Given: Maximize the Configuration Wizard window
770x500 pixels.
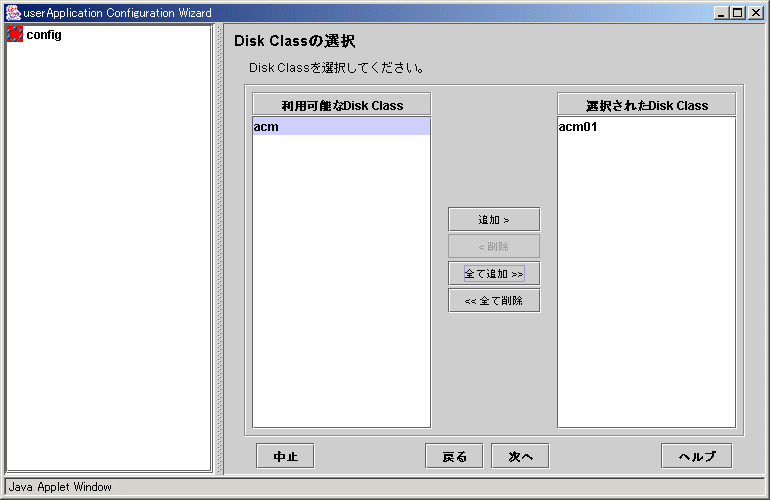Looking at the screenshot, I should [738, 13].
